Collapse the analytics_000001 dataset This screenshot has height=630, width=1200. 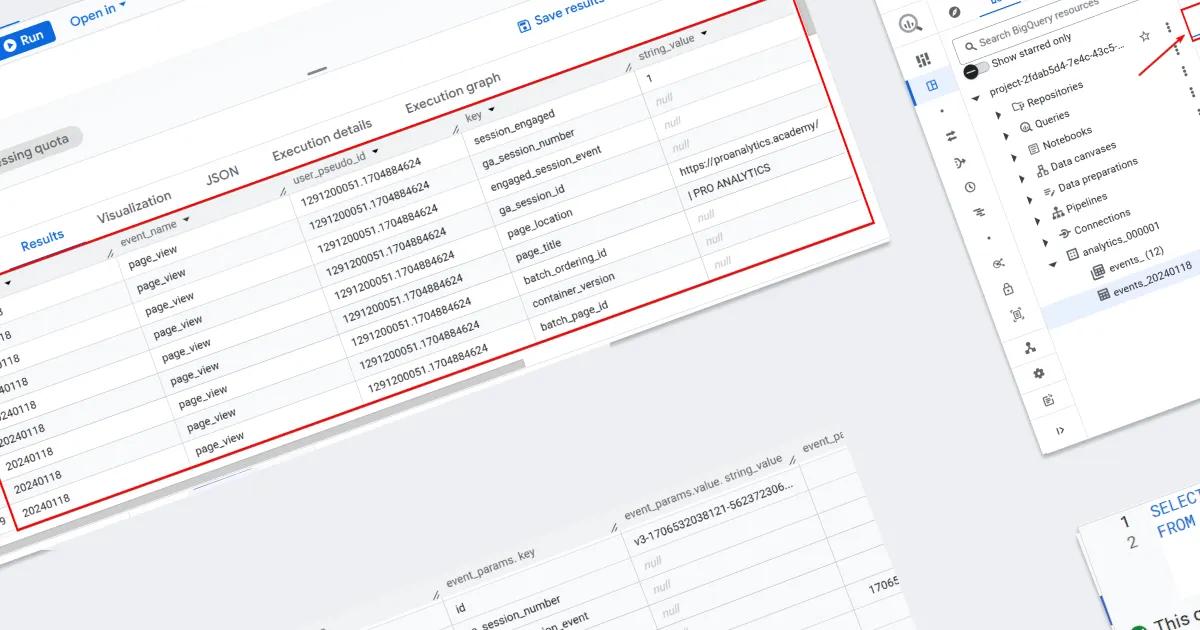(x=1052, y=265)
